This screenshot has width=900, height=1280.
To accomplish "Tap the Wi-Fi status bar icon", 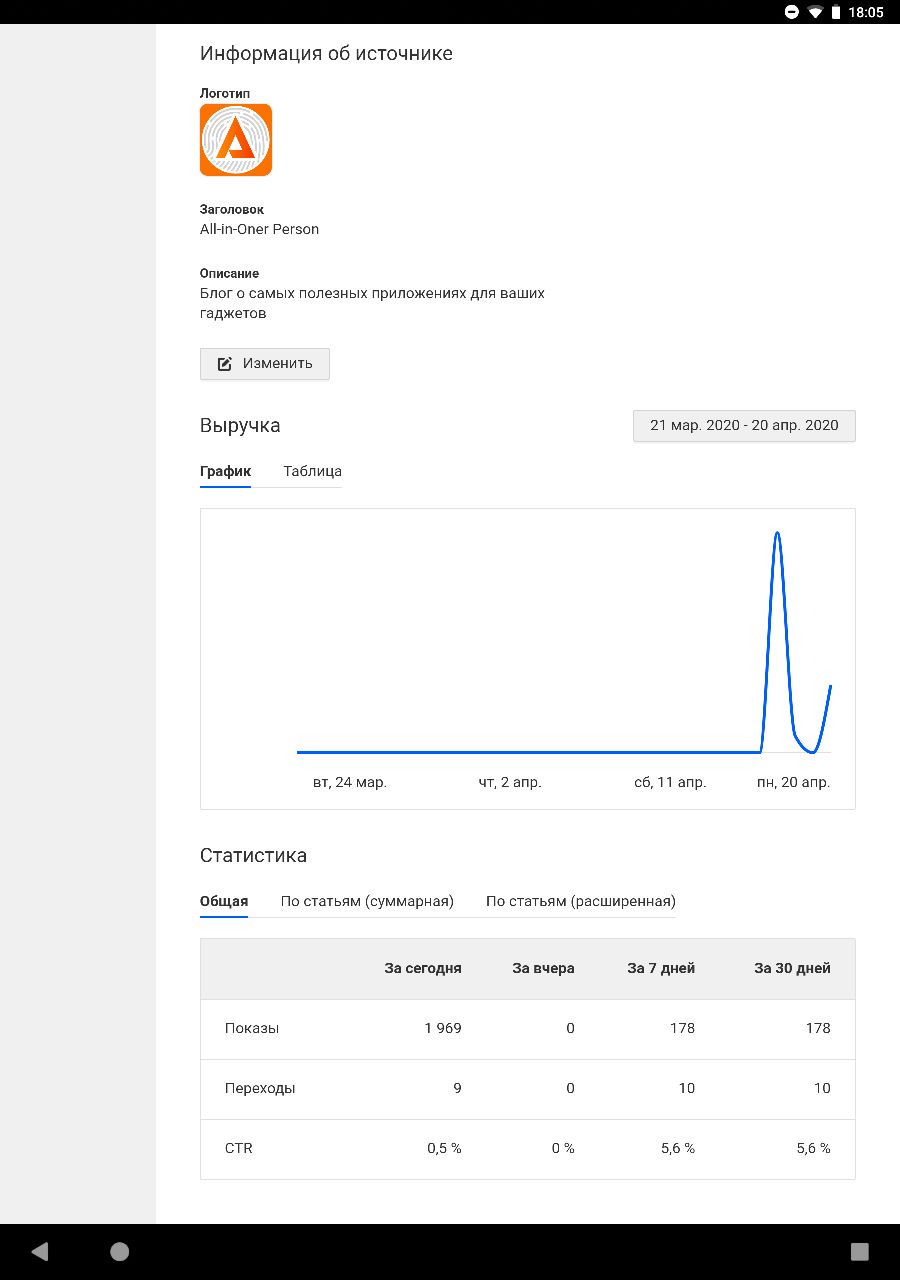I will tap(815, 12).
